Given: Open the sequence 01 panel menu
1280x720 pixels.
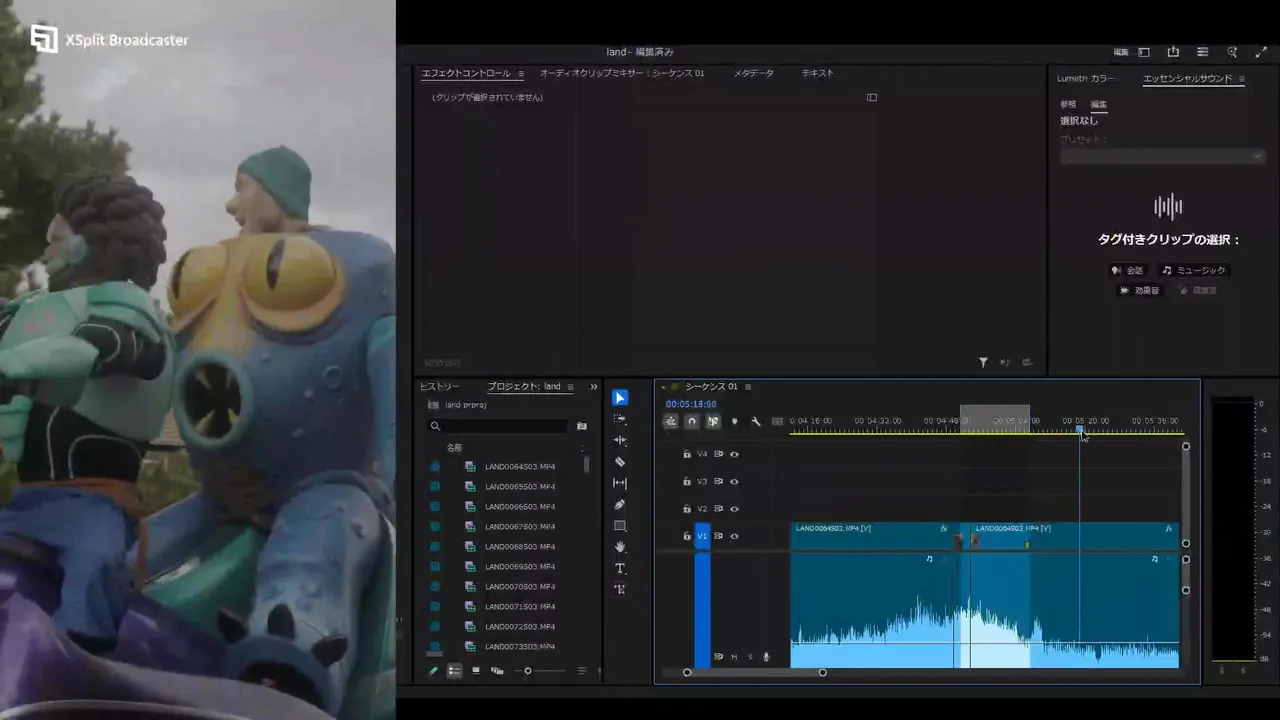Looking at the screenshot, I should 748,387.
